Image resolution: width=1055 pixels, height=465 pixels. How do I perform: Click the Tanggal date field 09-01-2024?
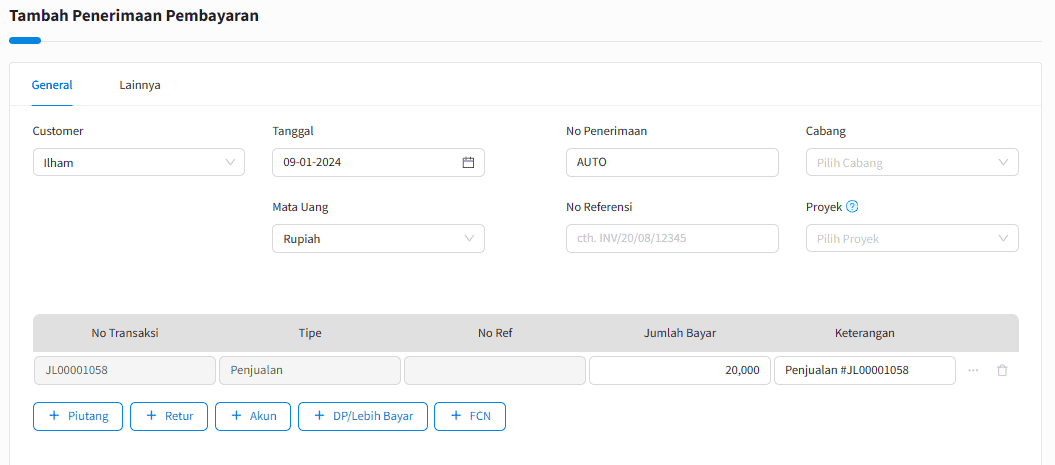[378, 163]
